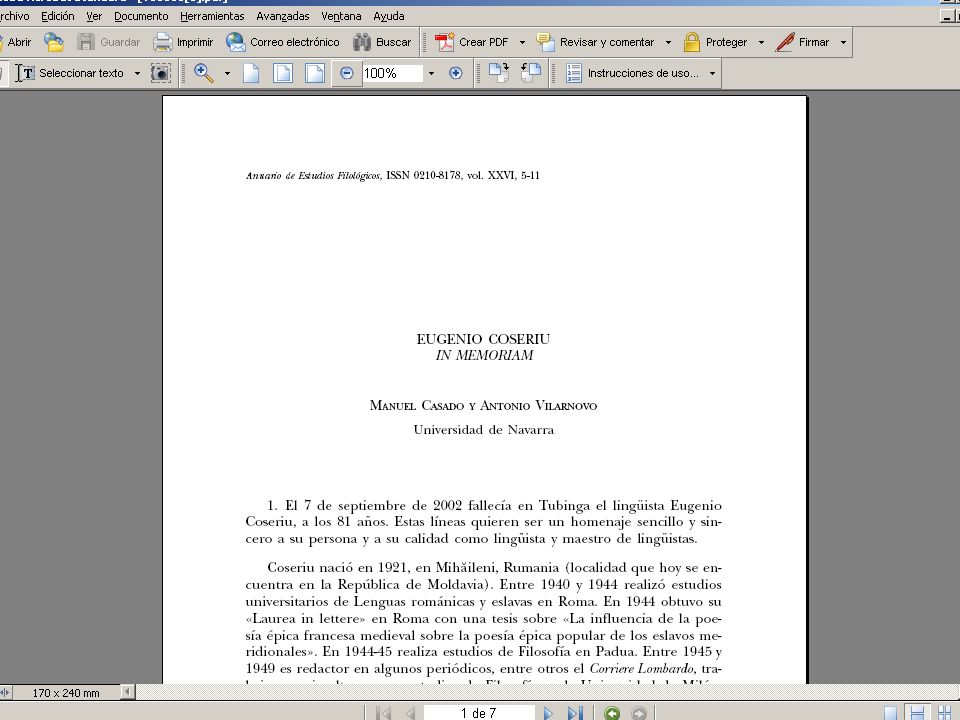Viewport: 960px width, 720px height.
Task: Click the page number field 1 de 7
Action: [479, 713]
